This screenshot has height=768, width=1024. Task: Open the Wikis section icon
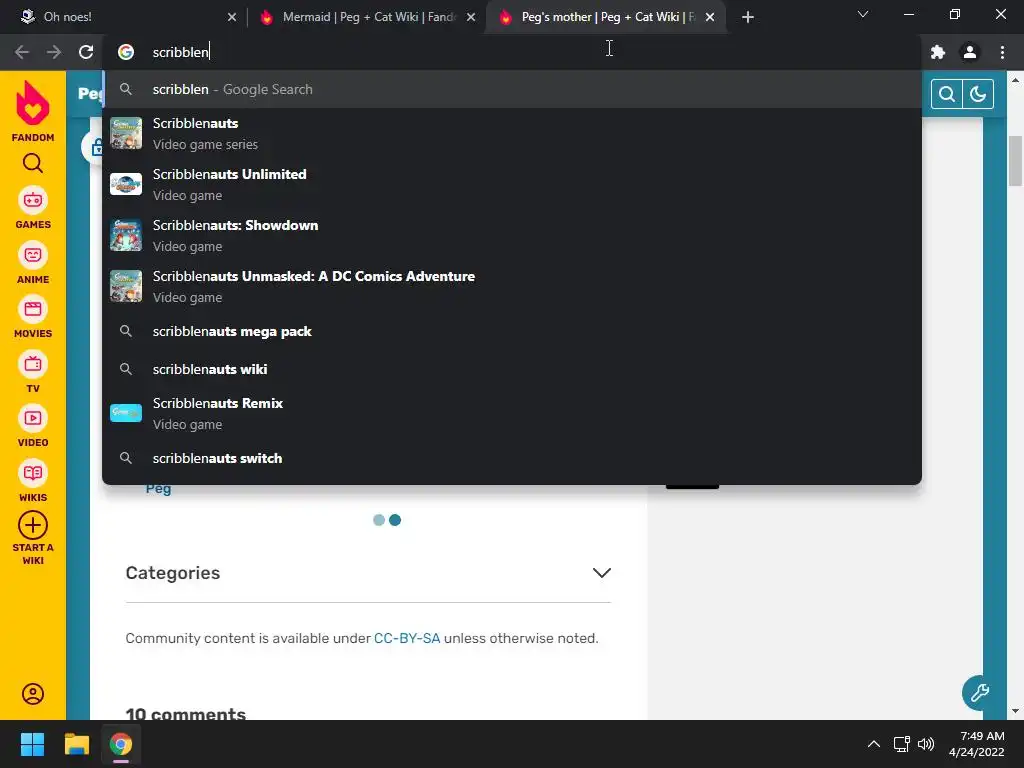(x=33, y=473)
